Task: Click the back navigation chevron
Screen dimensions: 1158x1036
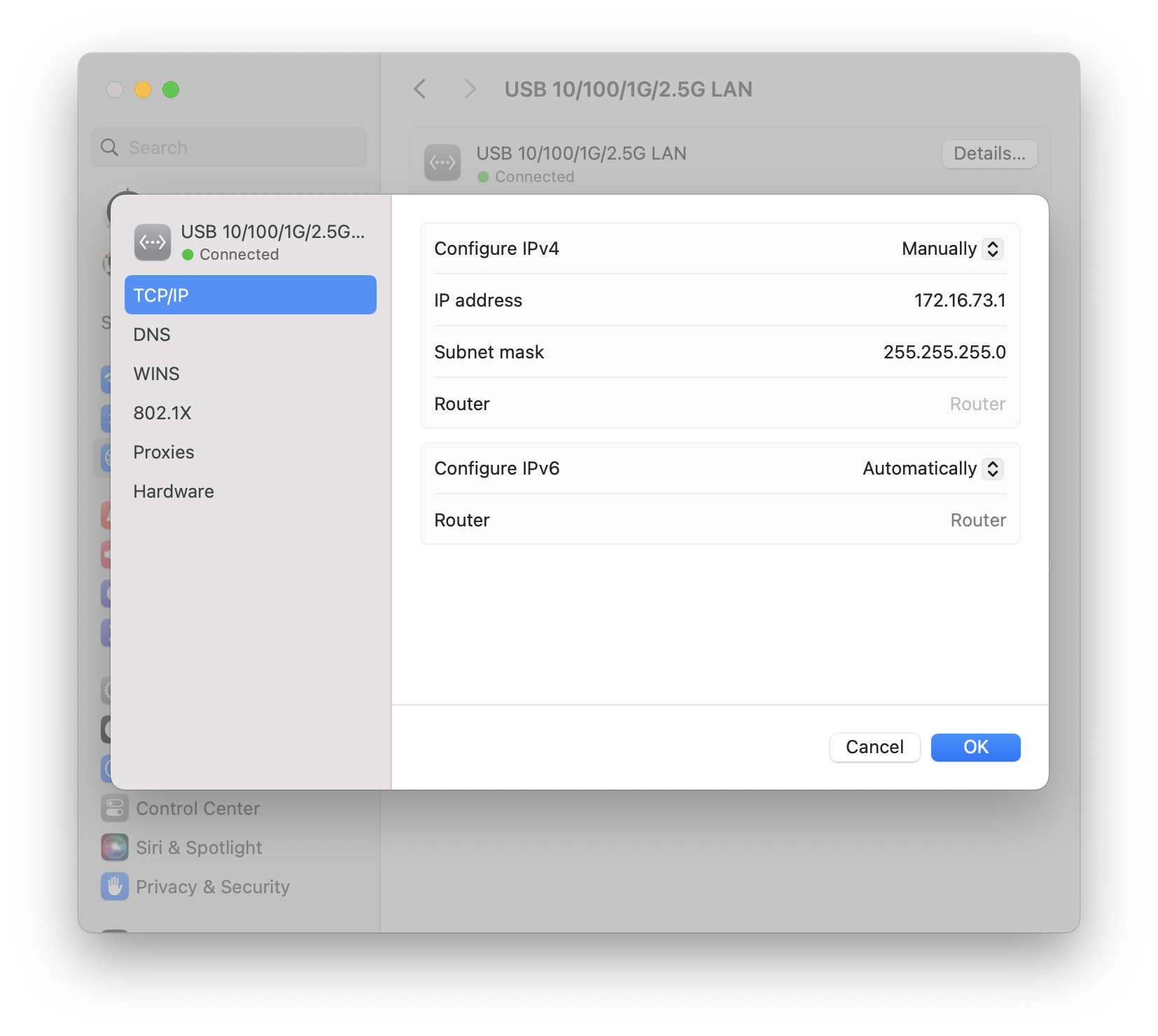Action: click(419, 90)
